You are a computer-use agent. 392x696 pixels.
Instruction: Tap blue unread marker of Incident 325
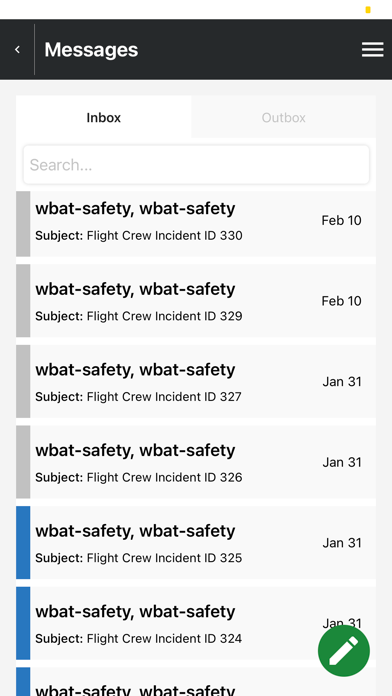coord(23,542)
